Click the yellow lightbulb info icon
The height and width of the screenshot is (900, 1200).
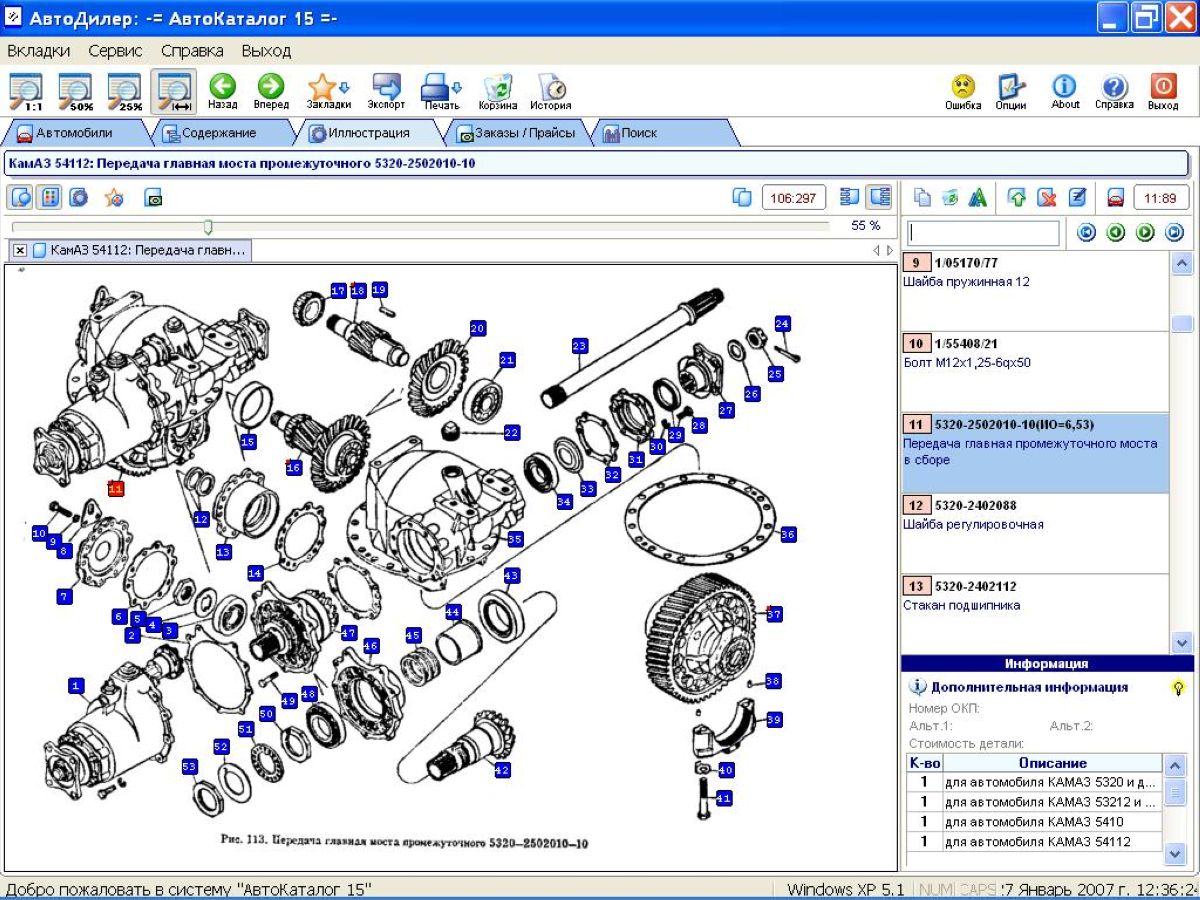pyautogui.click(x=1179, y=688)
